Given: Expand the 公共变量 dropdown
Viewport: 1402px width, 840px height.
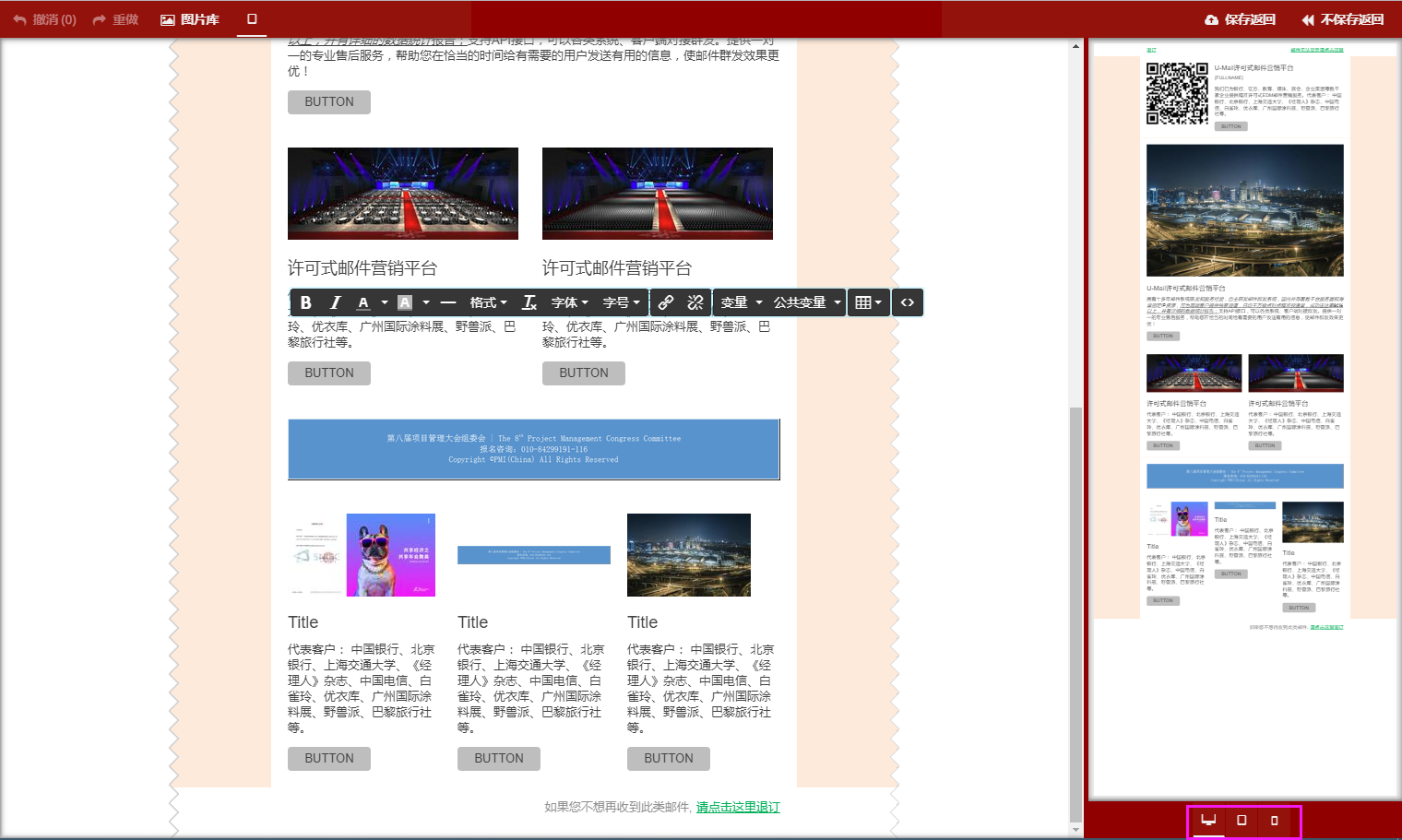Looking at the screenshot, I should pos(807,302).
